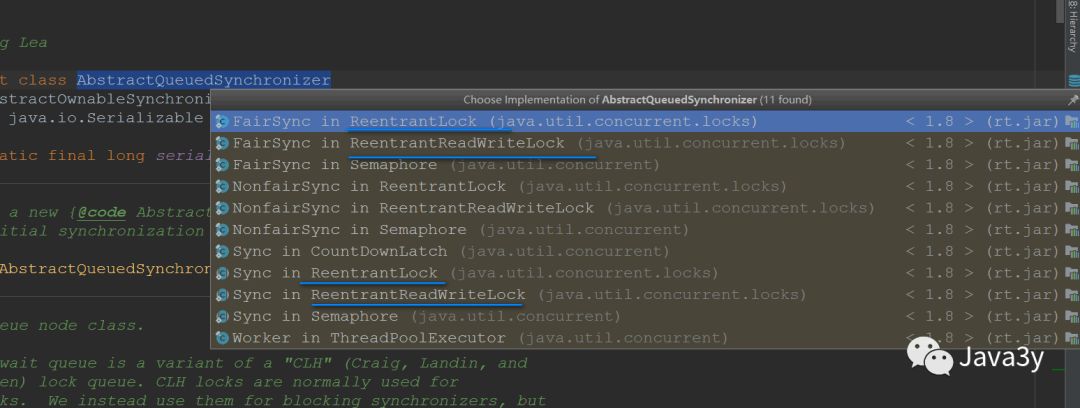Open the Database tool window icon

click(x=1073, y=81)
